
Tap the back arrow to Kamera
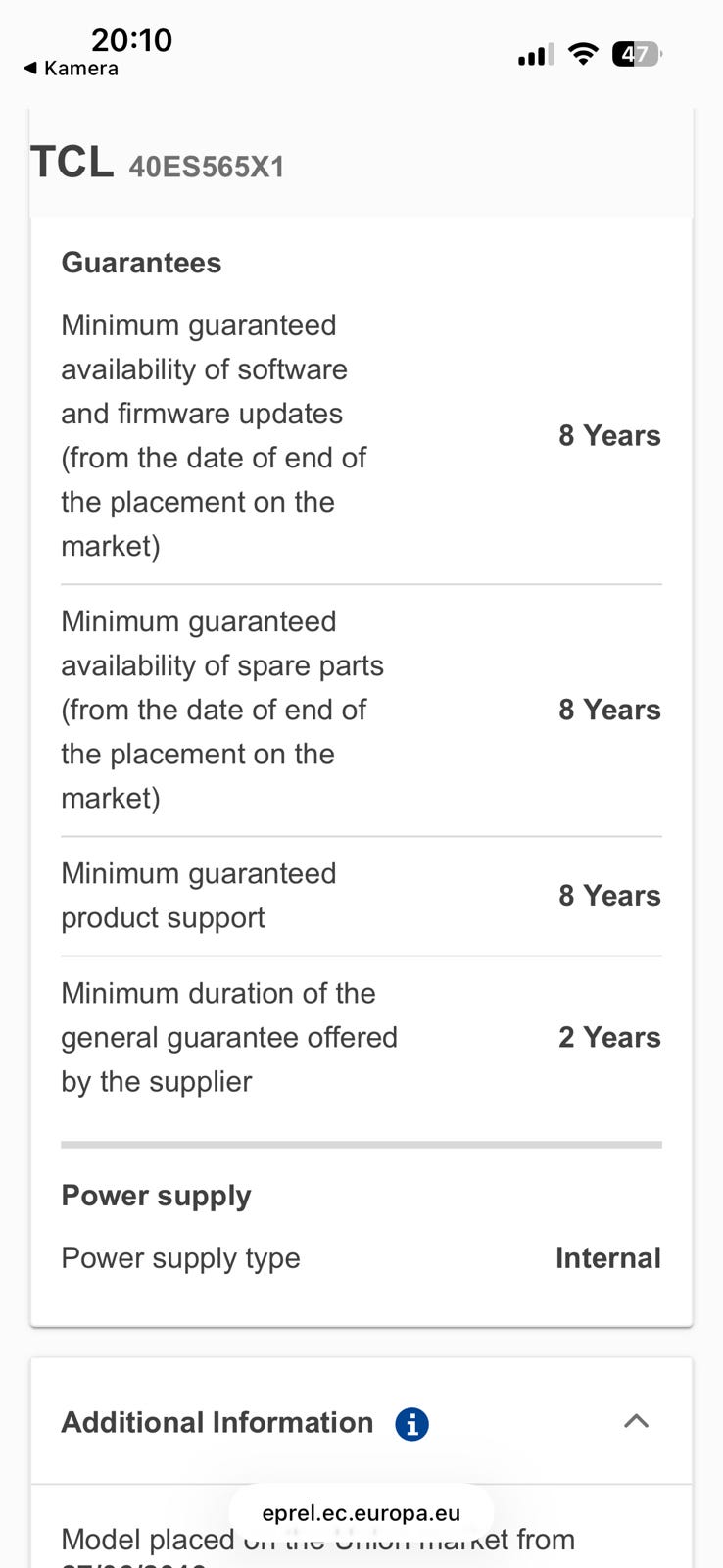tap(30, 69)
